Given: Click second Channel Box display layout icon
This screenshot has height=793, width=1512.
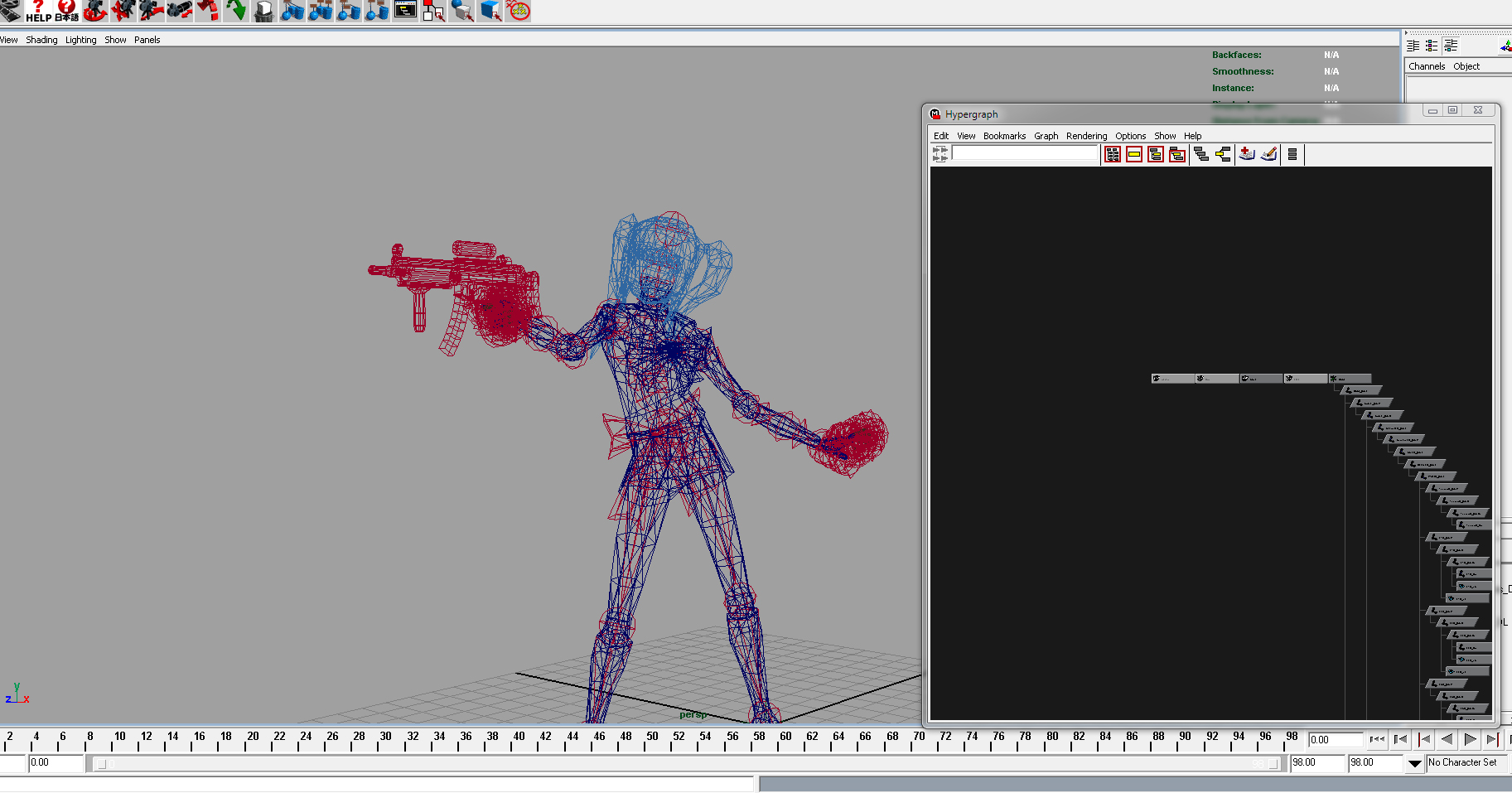Looking at the screenshot, I should coord(1432,46).
